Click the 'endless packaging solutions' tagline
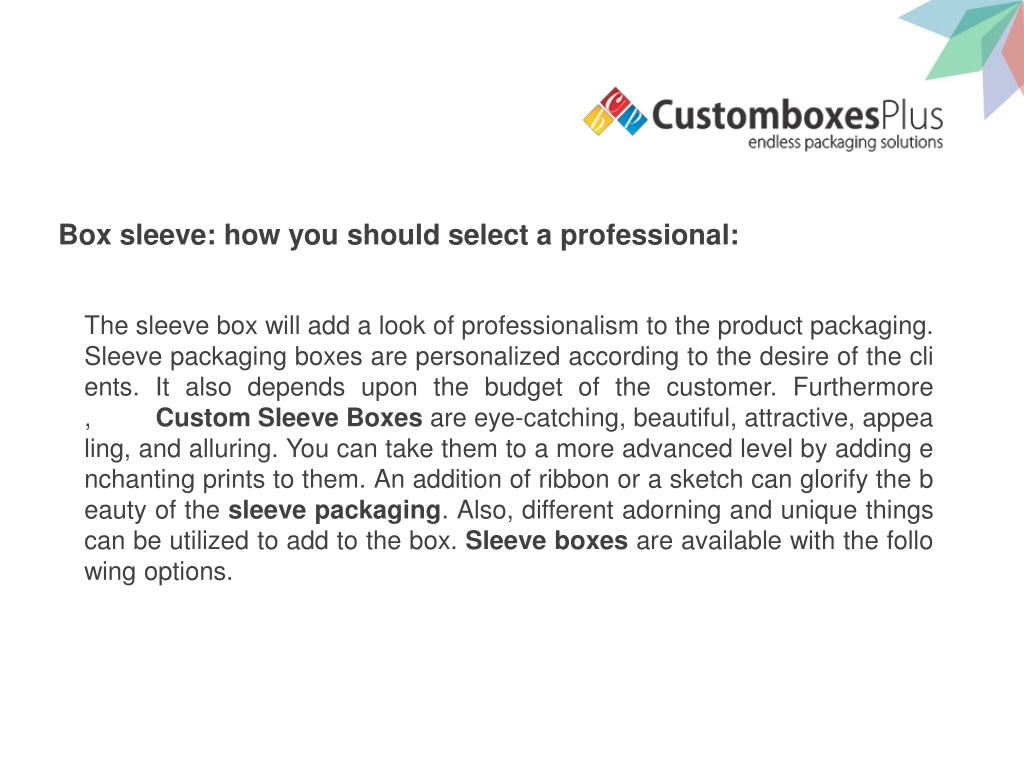Image resolution: width=1024 pixels, height=768 pixels. (845, 142)
